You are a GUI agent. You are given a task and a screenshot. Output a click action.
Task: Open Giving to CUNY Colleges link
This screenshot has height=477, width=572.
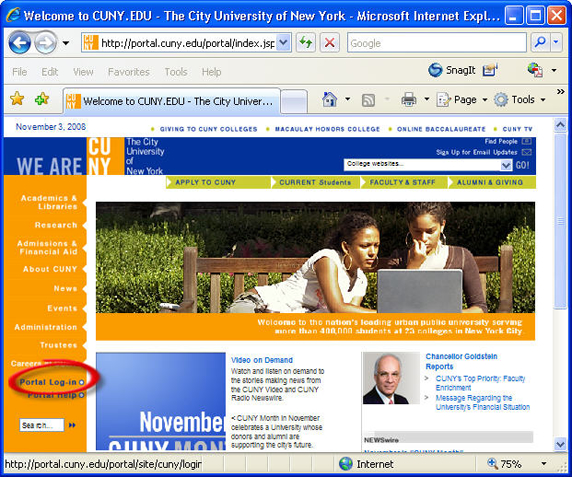(208, 129)
